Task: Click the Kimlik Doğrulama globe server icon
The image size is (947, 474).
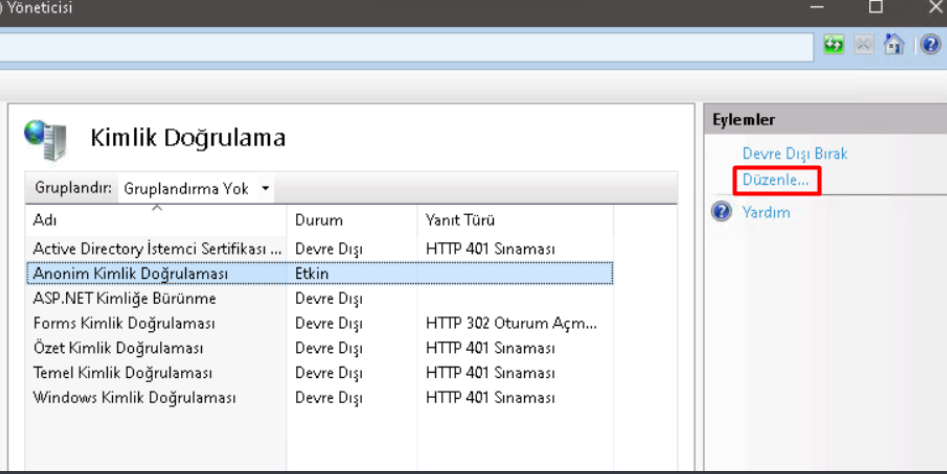Action: coord(47,139)
